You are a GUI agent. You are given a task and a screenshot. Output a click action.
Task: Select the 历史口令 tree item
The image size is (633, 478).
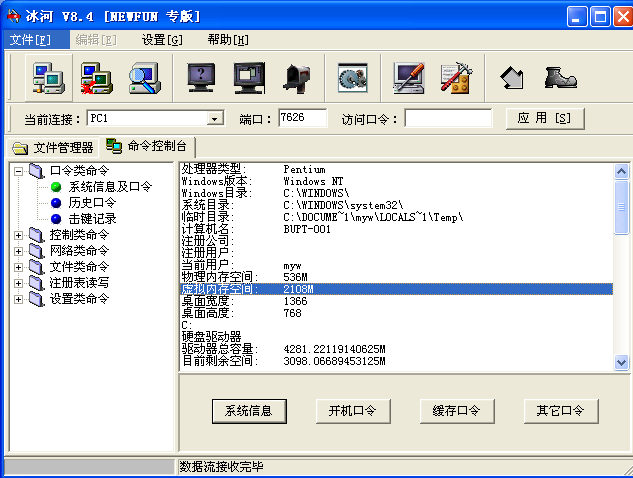[92, 203]
